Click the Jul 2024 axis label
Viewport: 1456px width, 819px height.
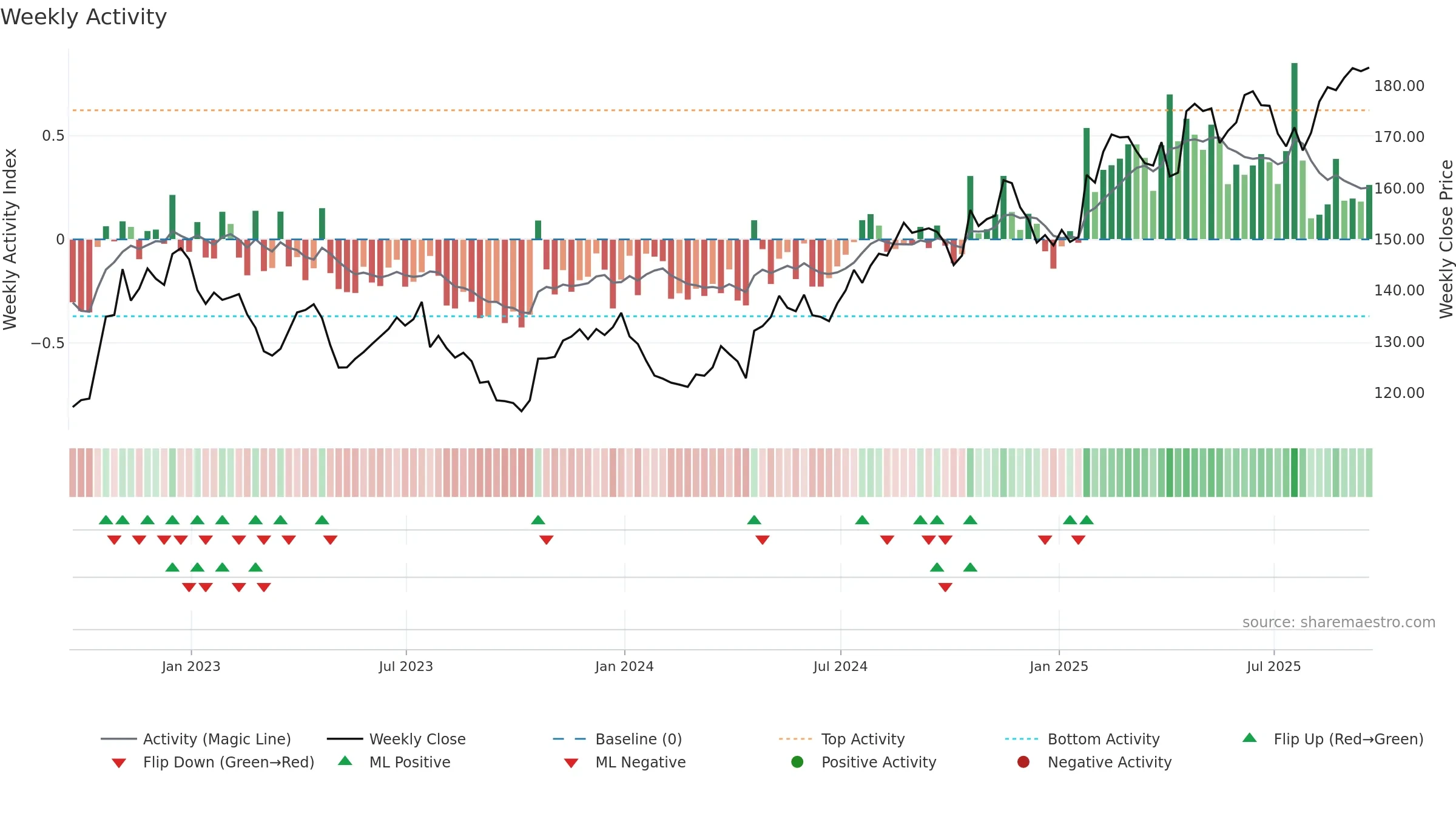coord(840,666)
